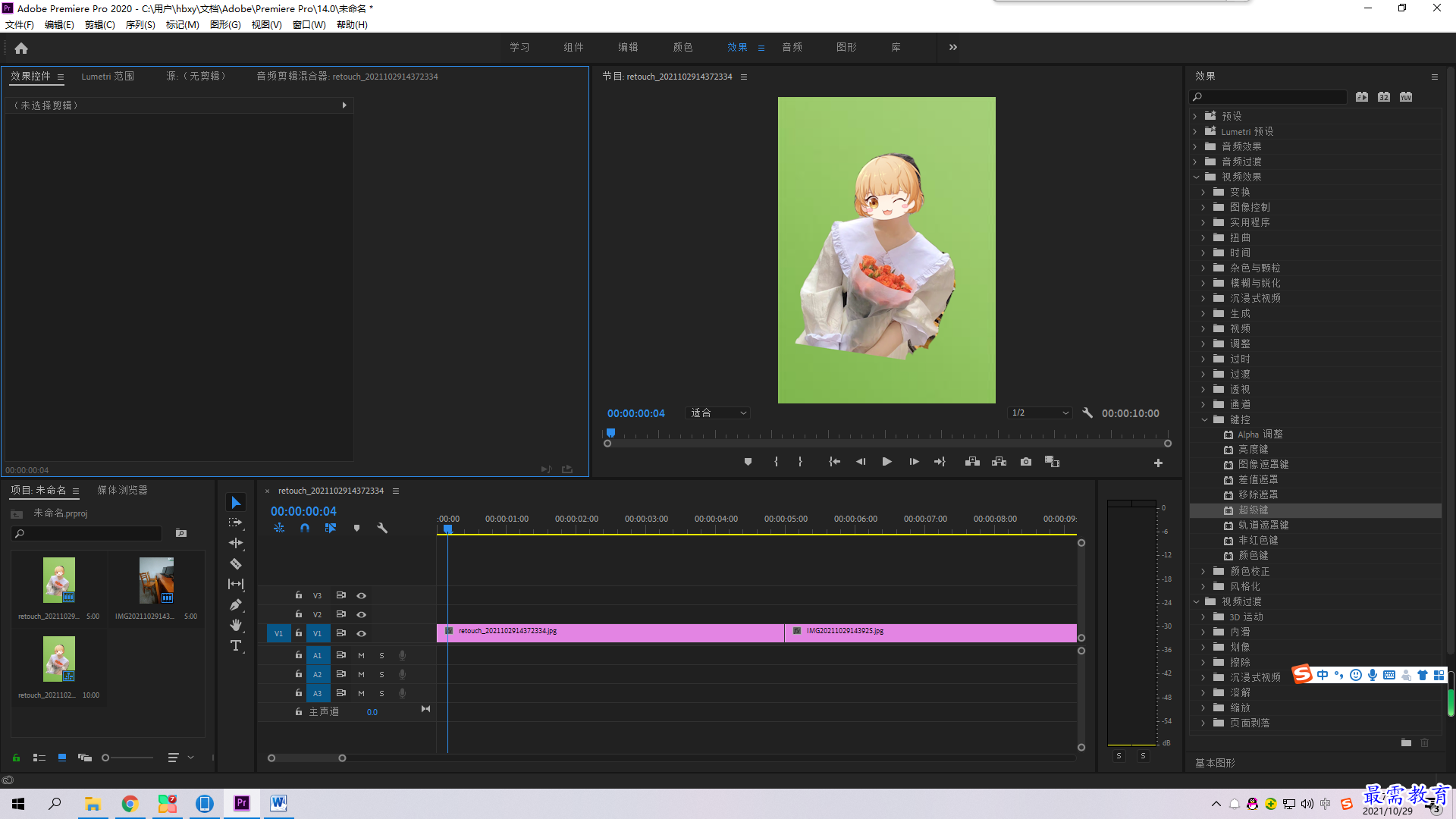
Task: Select the Pen tool
Action: click(x=236, y=604)
